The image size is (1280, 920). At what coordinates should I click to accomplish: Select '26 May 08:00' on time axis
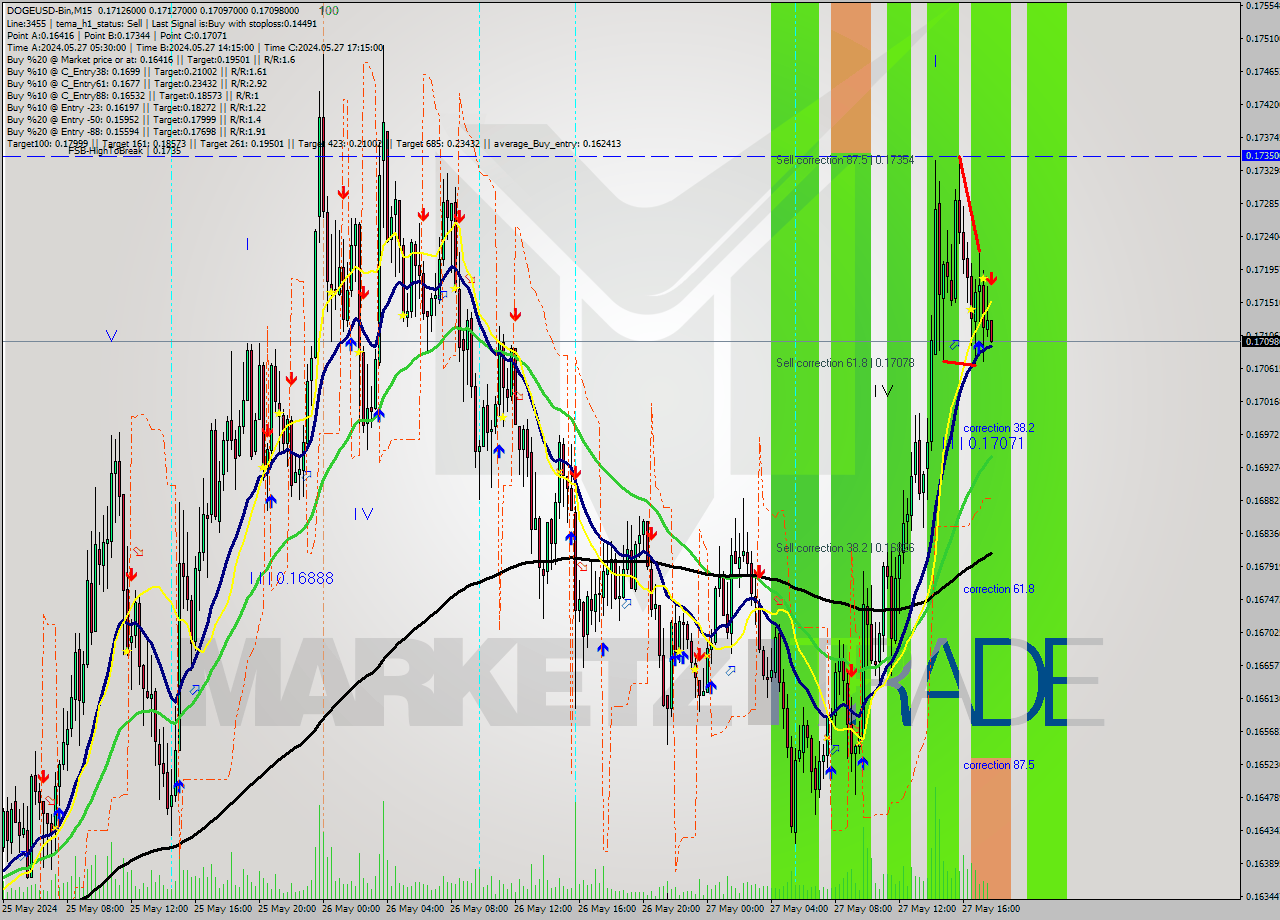(478, 909)
